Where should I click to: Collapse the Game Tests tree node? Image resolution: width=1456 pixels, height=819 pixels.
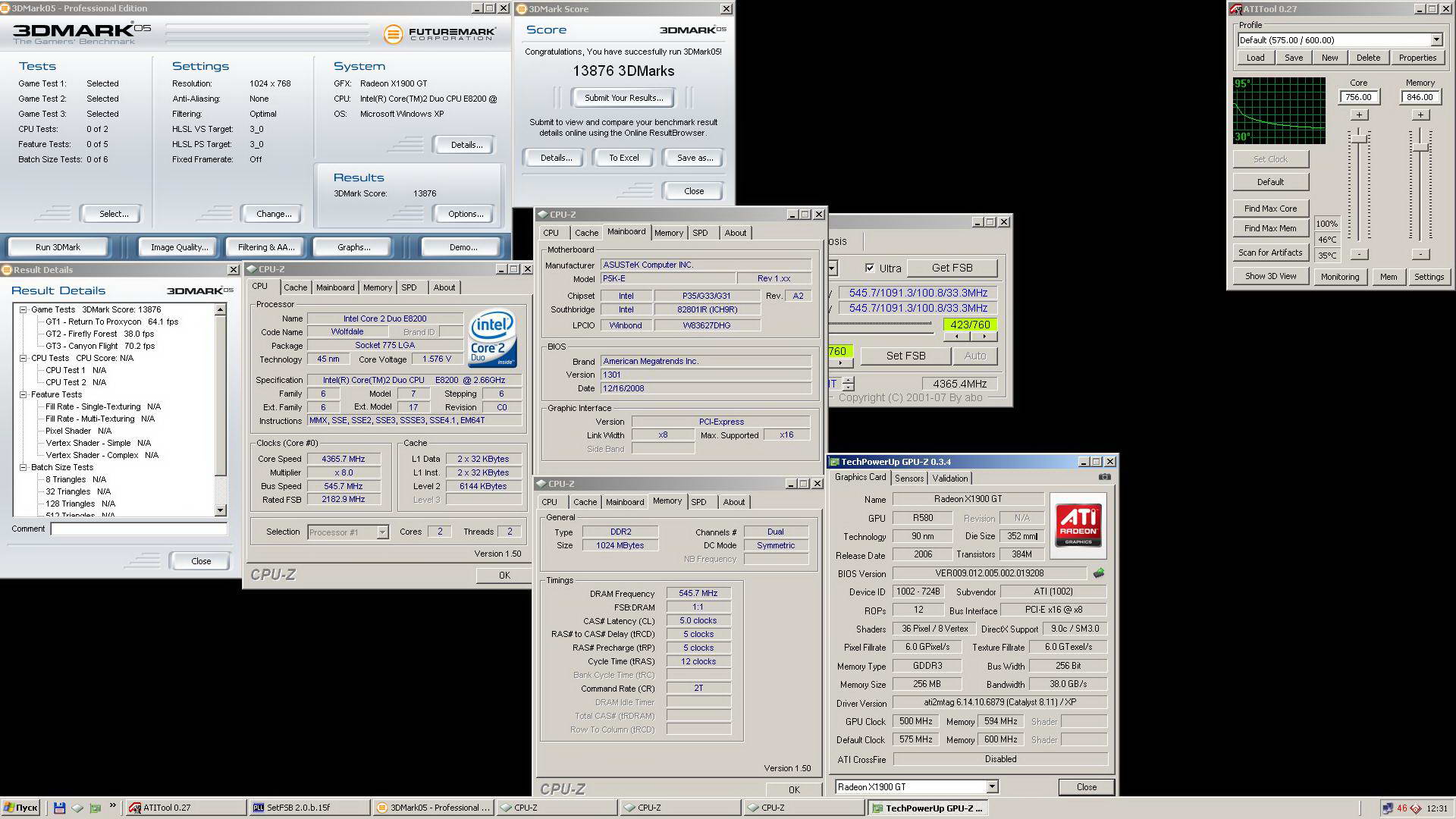23,310
